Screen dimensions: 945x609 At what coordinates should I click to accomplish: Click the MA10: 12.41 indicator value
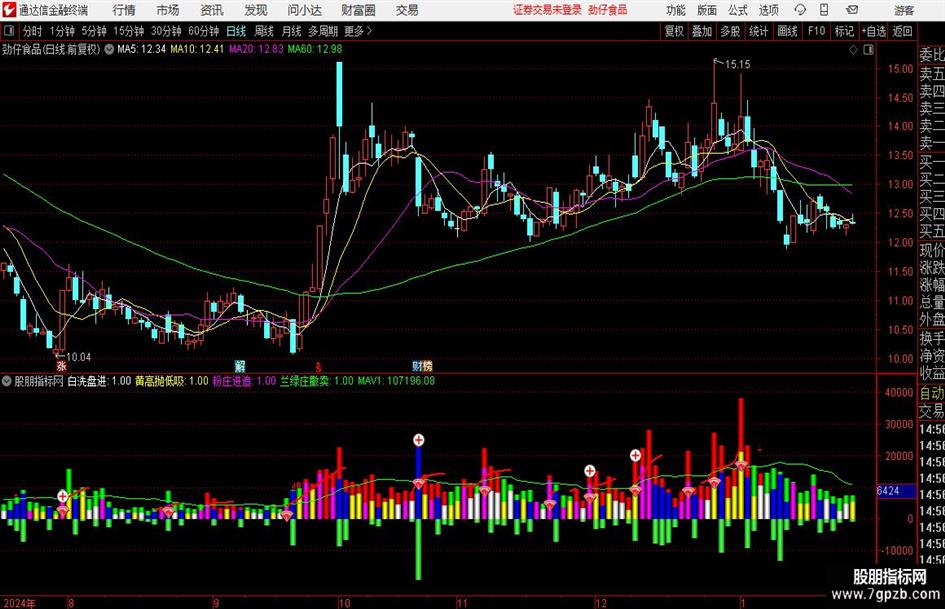(x=197, y=49)
